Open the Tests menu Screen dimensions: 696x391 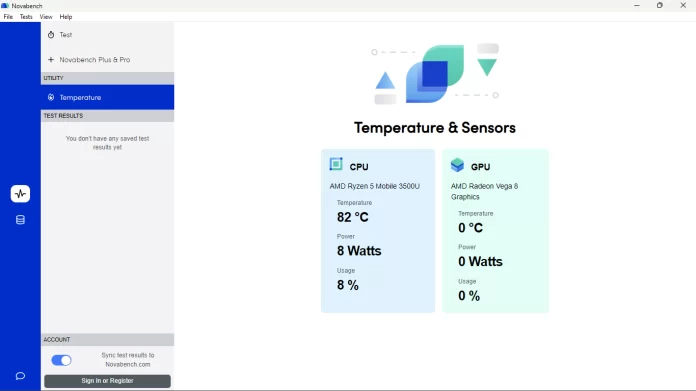tap(26, 17)
